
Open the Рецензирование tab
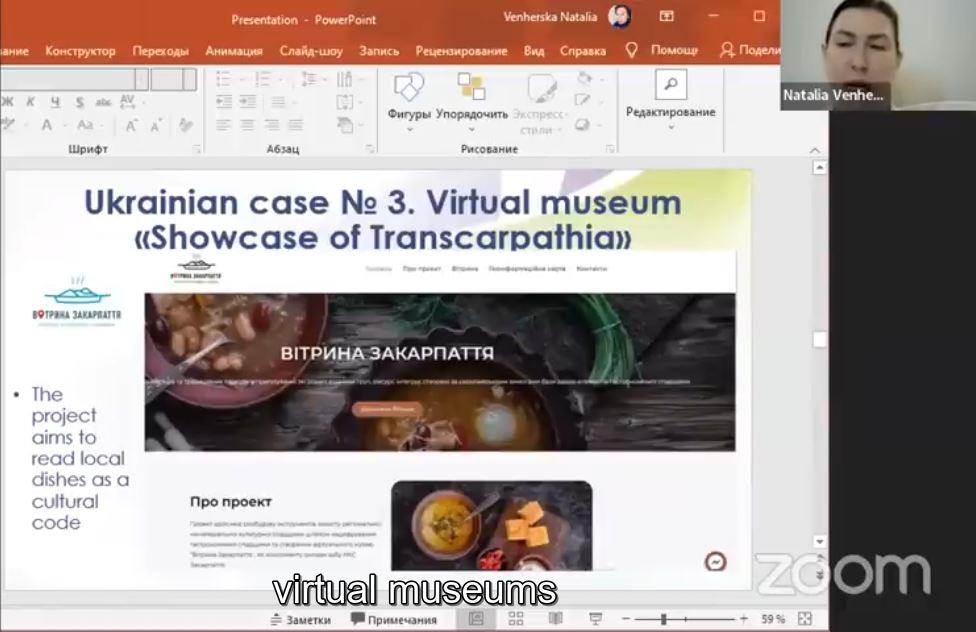pyautogui.click(x=462, y=50)
